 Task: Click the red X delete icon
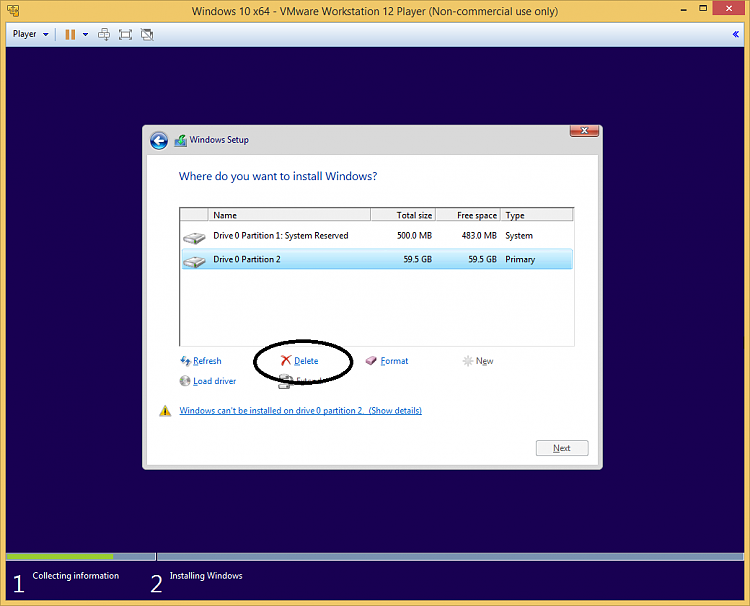pos(286,360)
